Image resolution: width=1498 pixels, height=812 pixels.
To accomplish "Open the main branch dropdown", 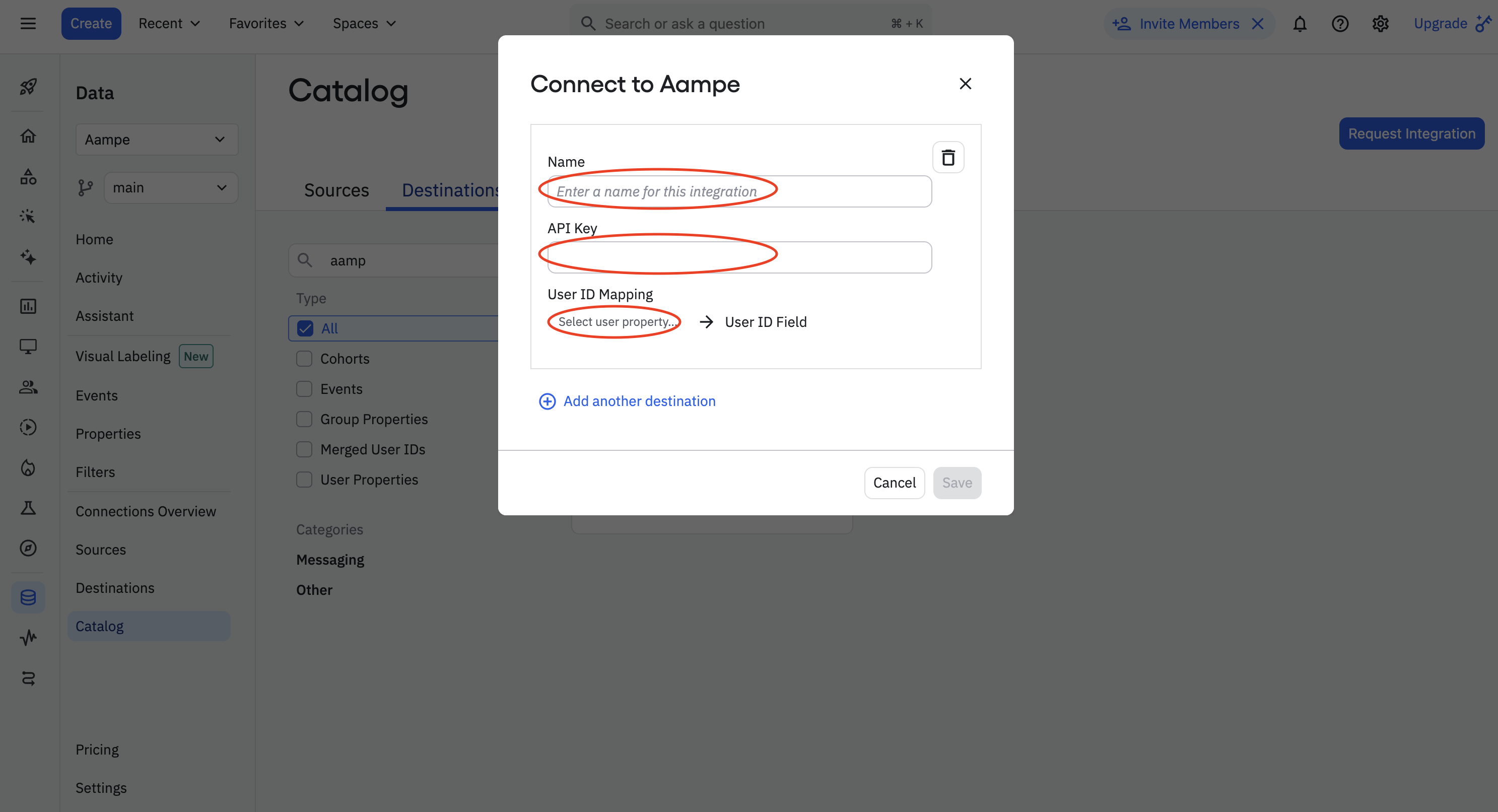I will coord(170,188).
